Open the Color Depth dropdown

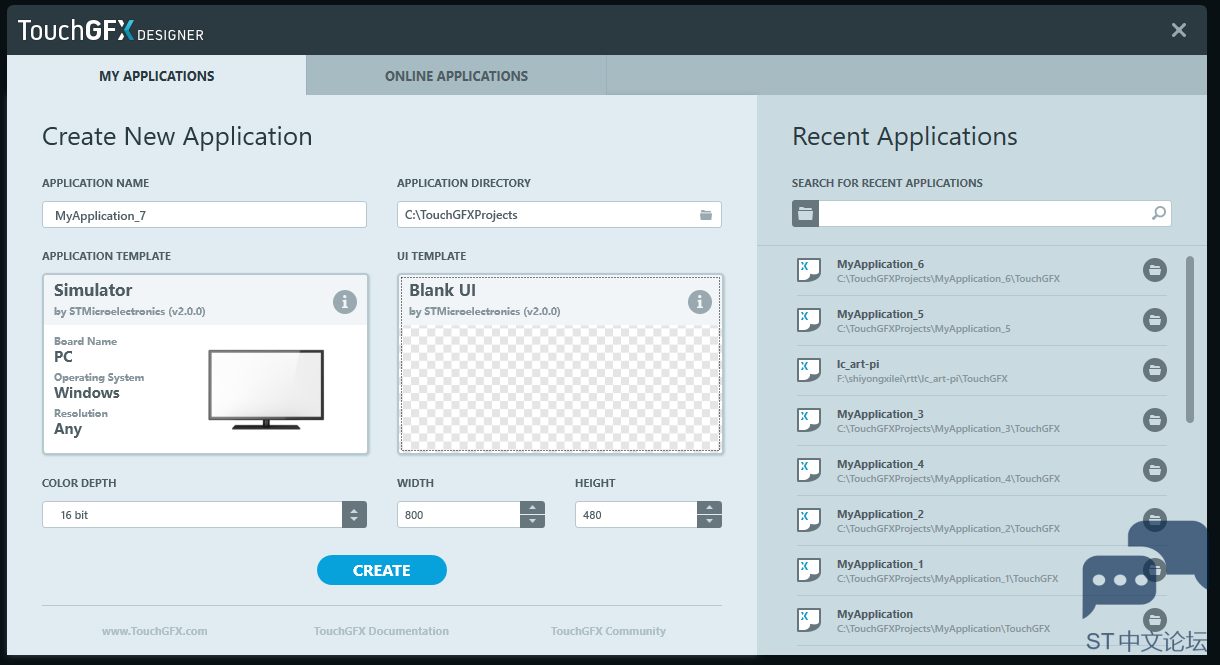(x=354, y=515)
